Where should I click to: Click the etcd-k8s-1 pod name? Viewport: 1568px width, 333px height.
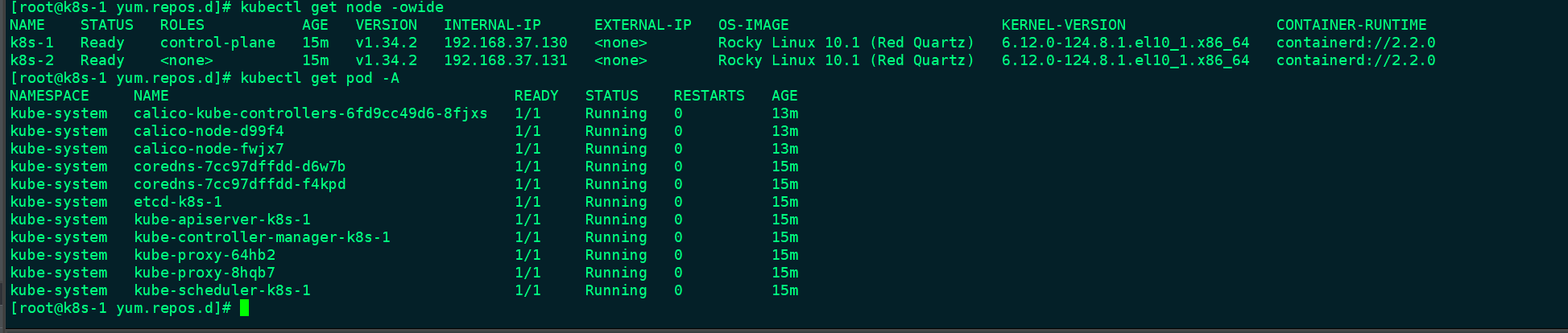[177, 202]
